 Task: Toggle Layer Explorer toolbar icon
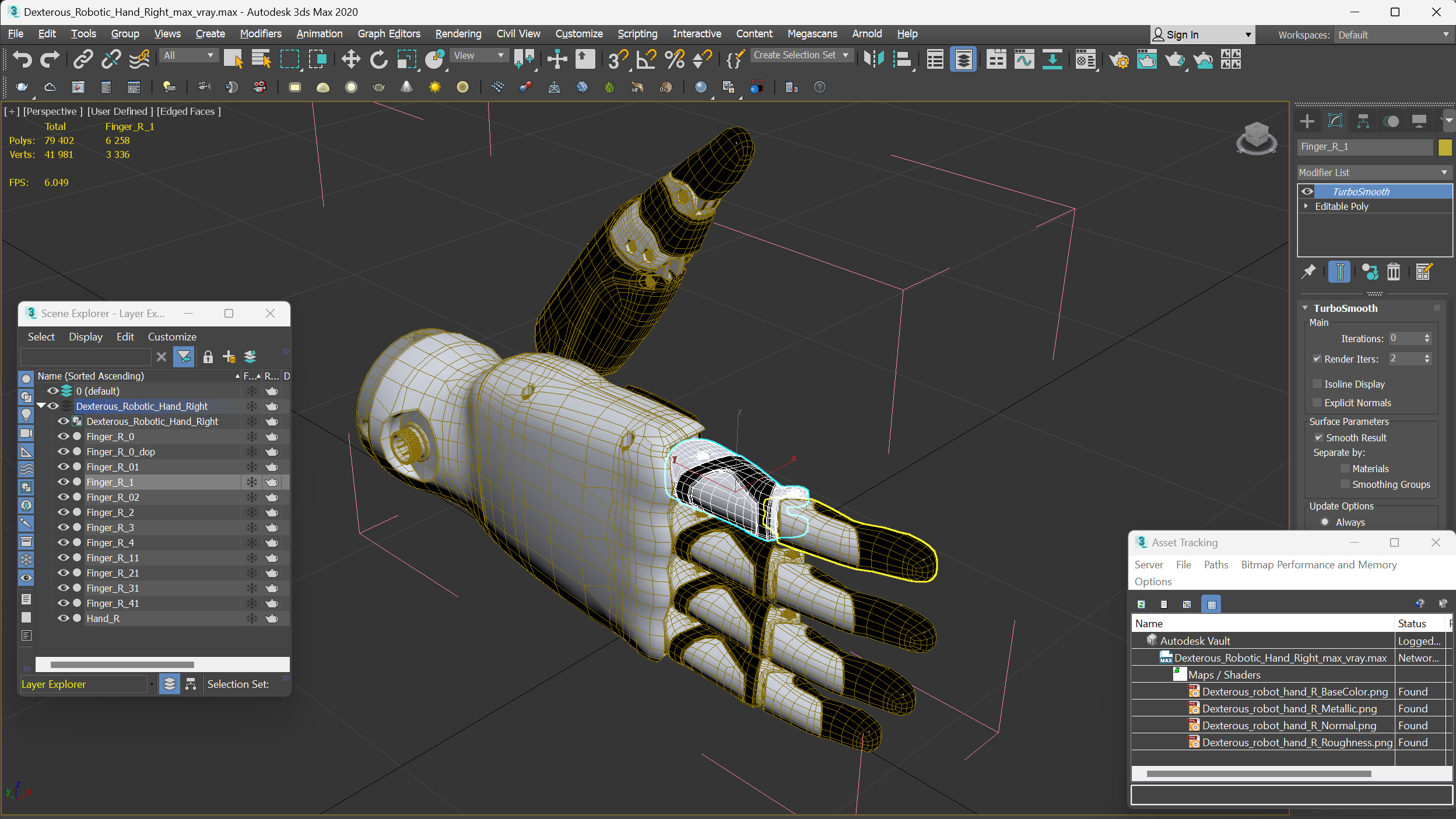pyautogui.click(x=963, y=59)
